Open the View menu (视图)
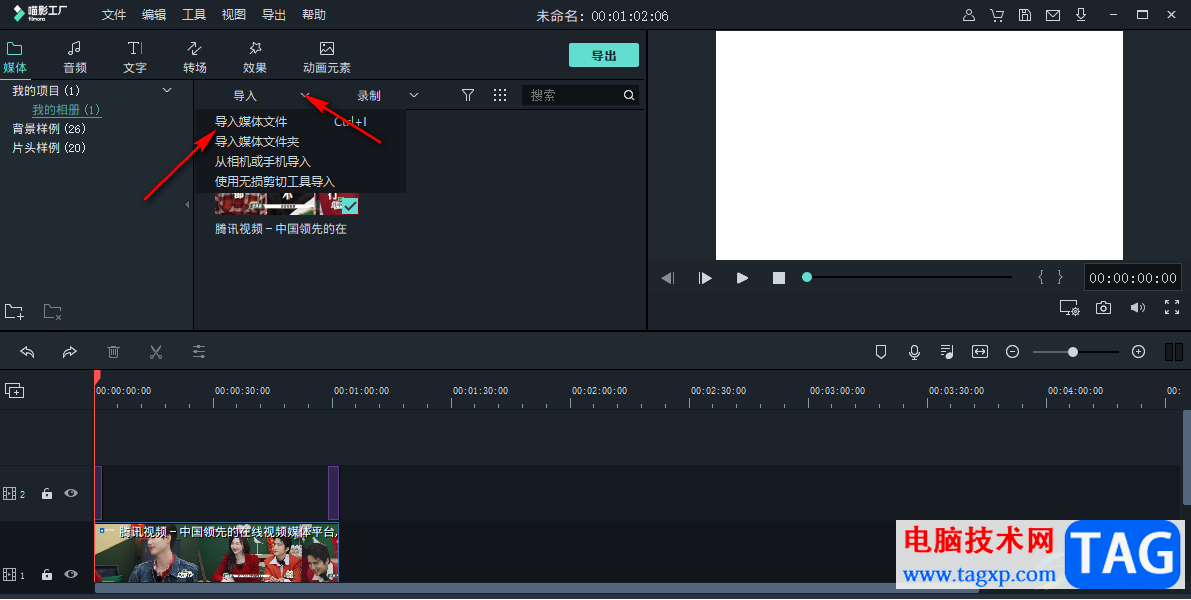Viewport: 1191px width, 600px height. pyautogui.click(x=234, y=15)
